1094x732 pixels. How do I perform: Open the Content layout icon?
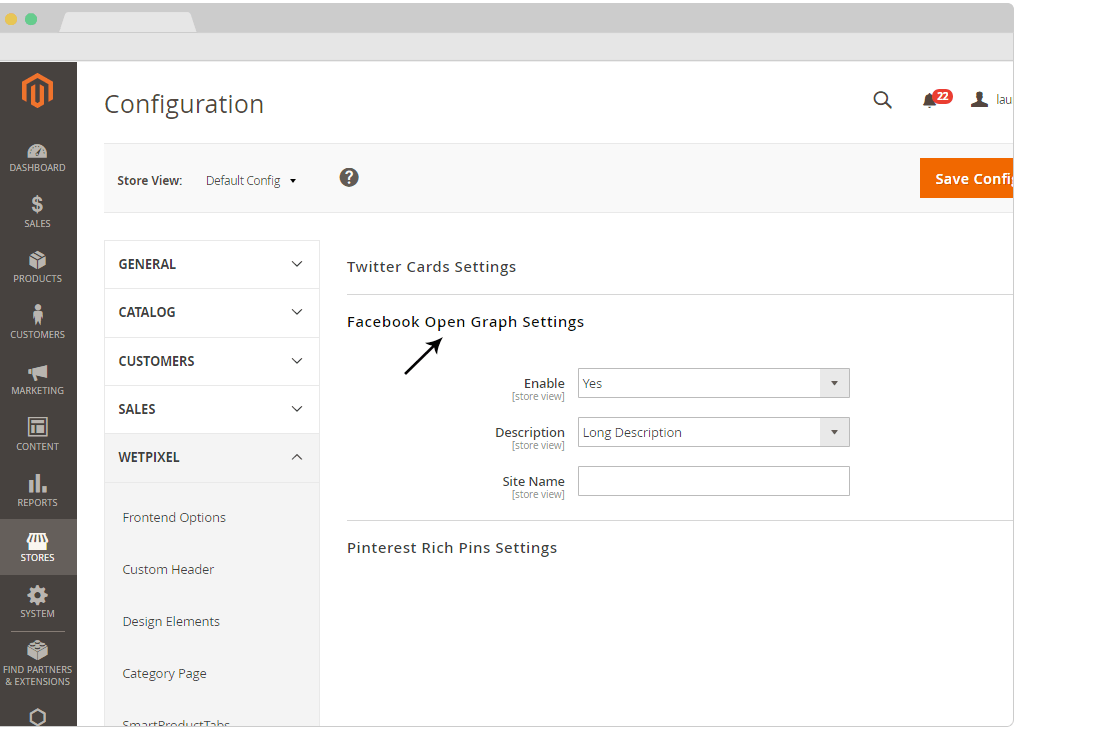click(37, 426)
